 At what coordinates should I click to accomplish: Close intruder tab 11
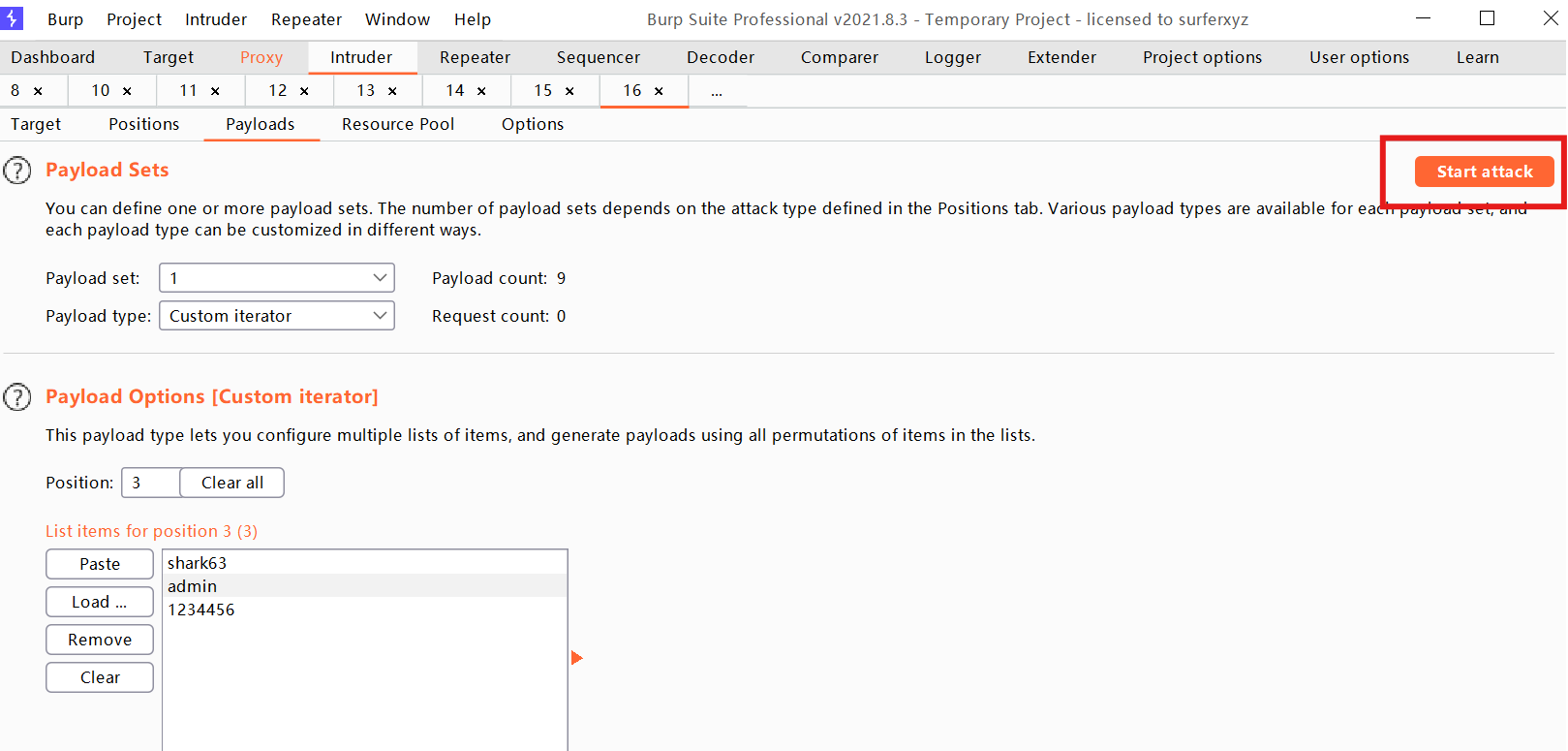(x=215, y=91)
